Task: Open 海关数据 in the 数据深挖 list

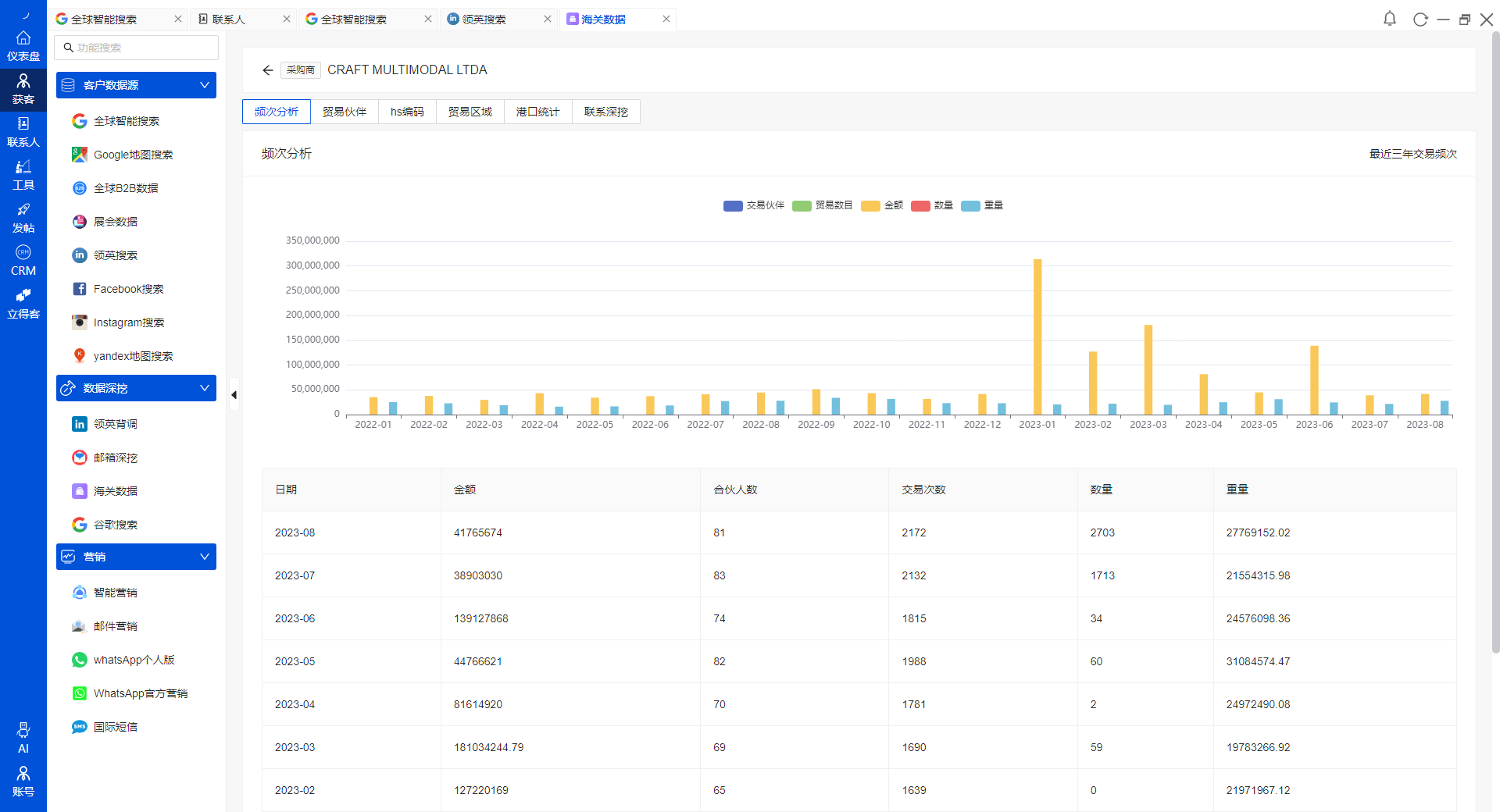Action: [x=115, y=491]
